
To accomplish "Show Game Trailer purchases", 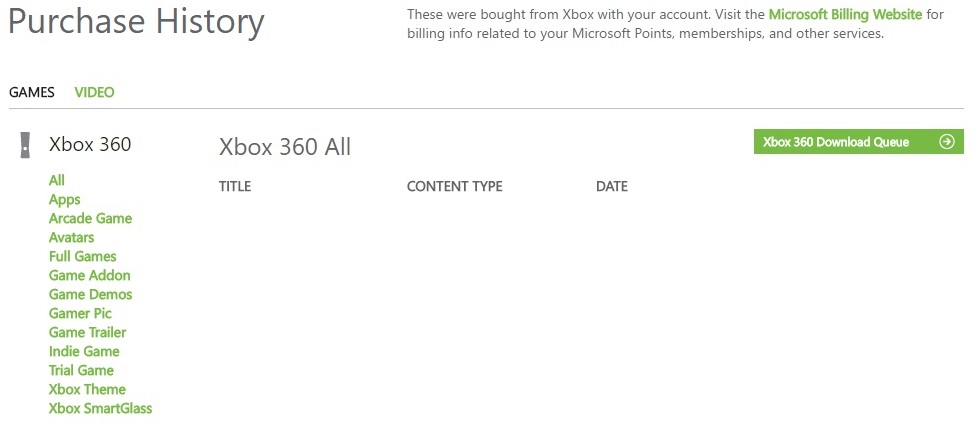I will point(88,332).
